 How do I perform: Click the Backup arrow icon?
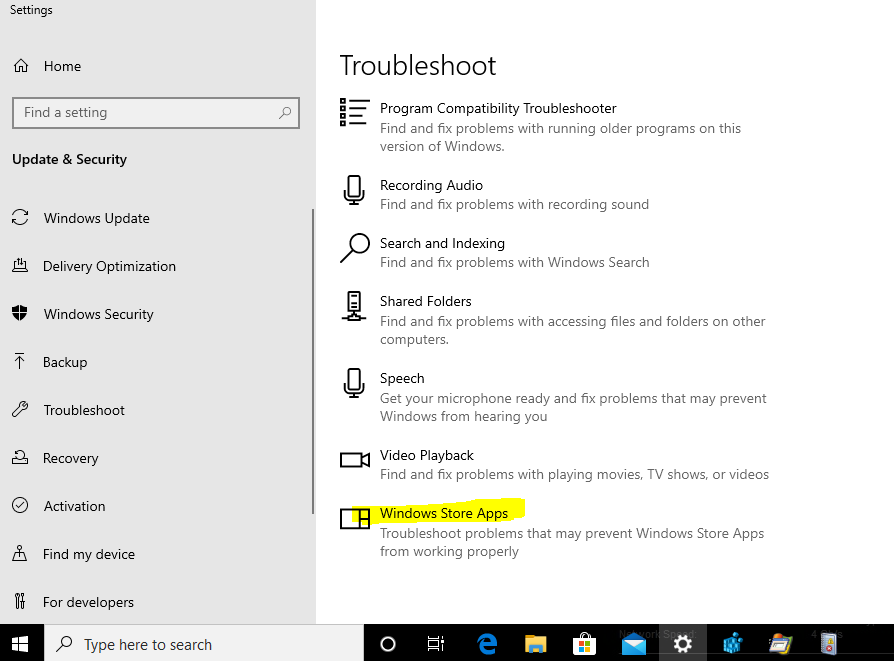coord(19,361)
